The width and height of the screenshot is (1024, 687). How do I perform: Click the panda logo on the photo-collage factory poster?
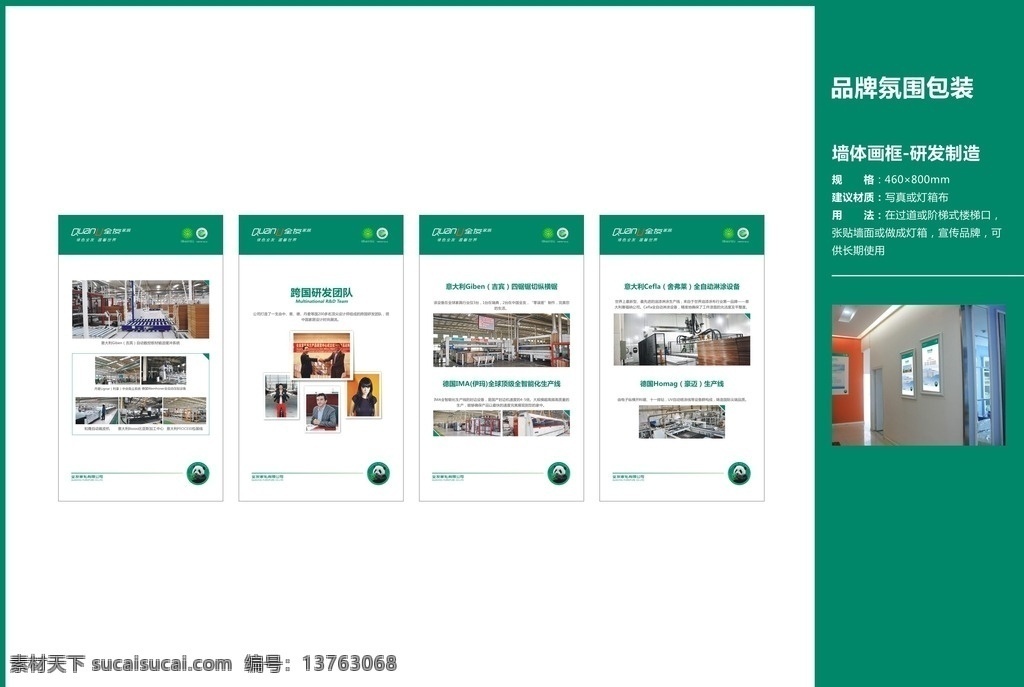(198, 473)
